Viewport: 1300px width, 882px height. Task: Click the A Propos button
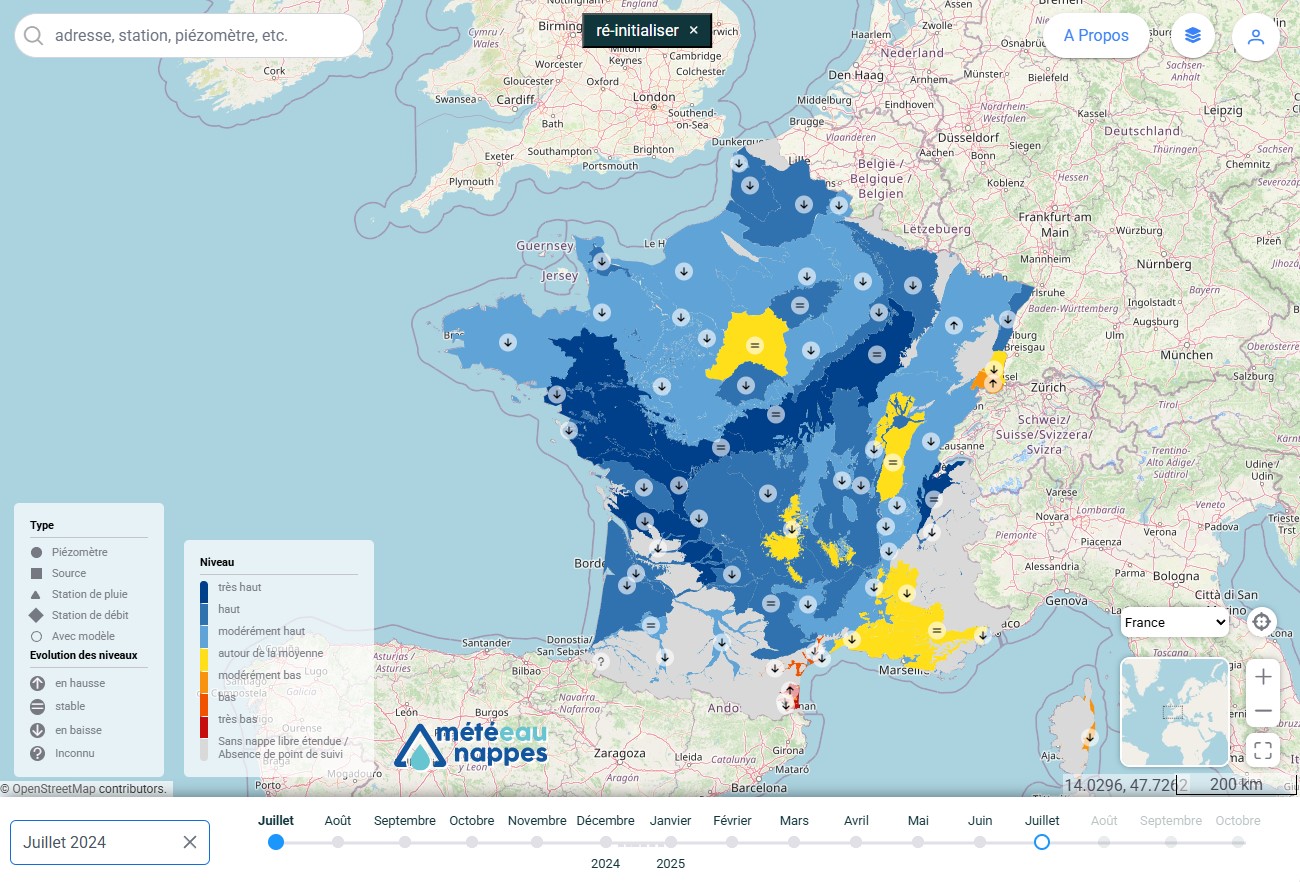[x=1096, y=36]
